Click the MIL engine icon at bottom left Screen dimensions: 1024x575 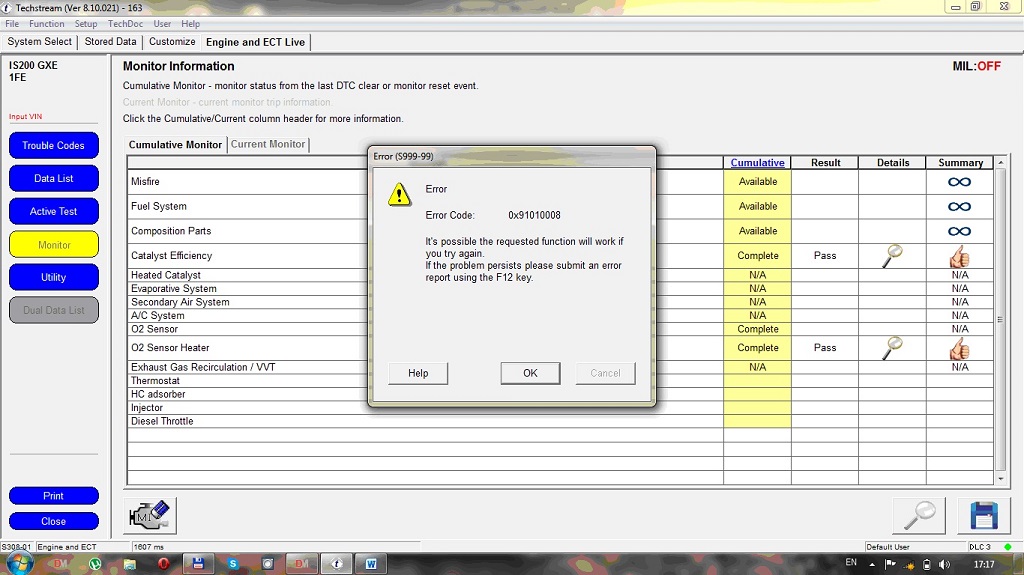pos(150,515)
